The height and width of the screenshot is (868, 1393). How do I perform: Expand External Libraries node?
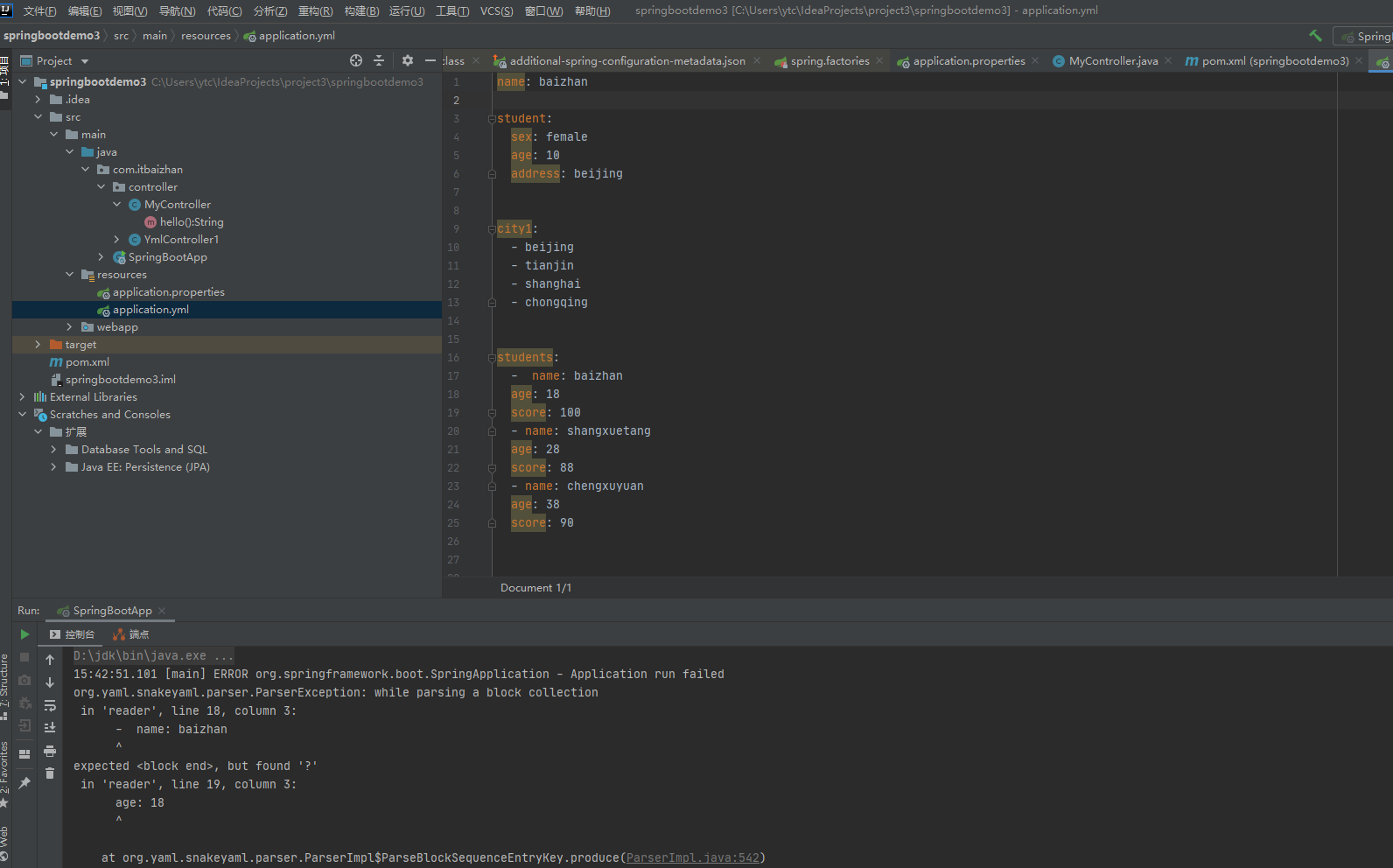point(23,397)
